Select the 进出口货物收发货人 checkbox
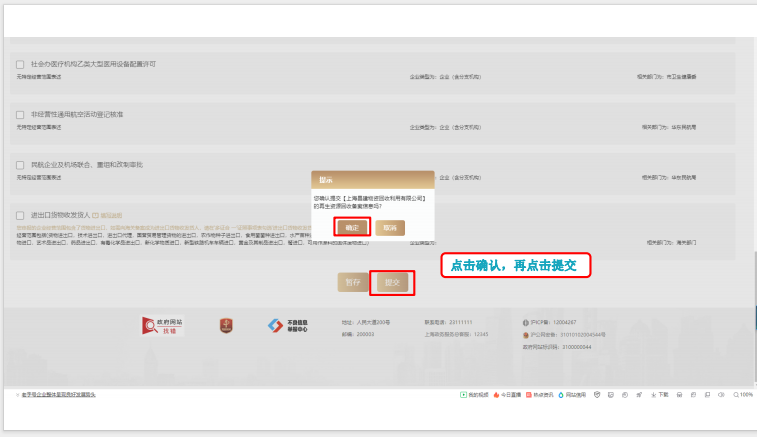Screen dimensions: 757x437 tap(20, 215)
